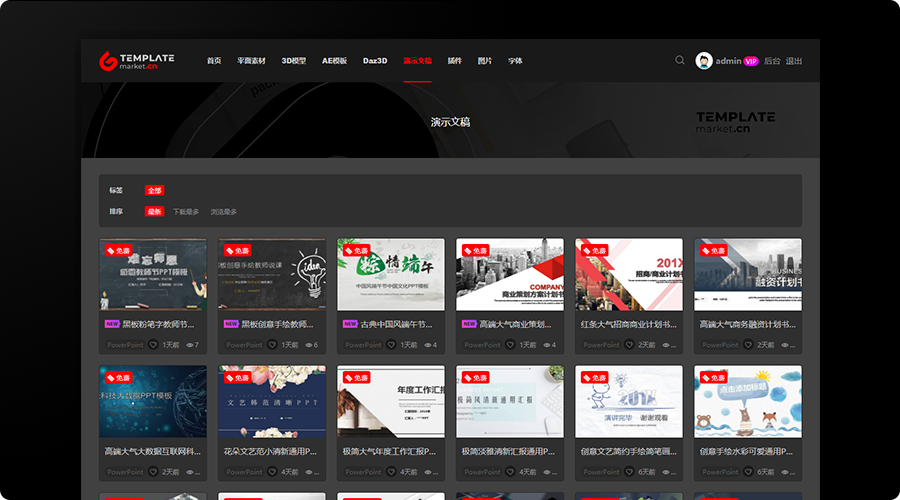Click the eye views icon on 高端大气商业策划 card
The height and width of the screenshot is (500, 900).
coord(546,346)
